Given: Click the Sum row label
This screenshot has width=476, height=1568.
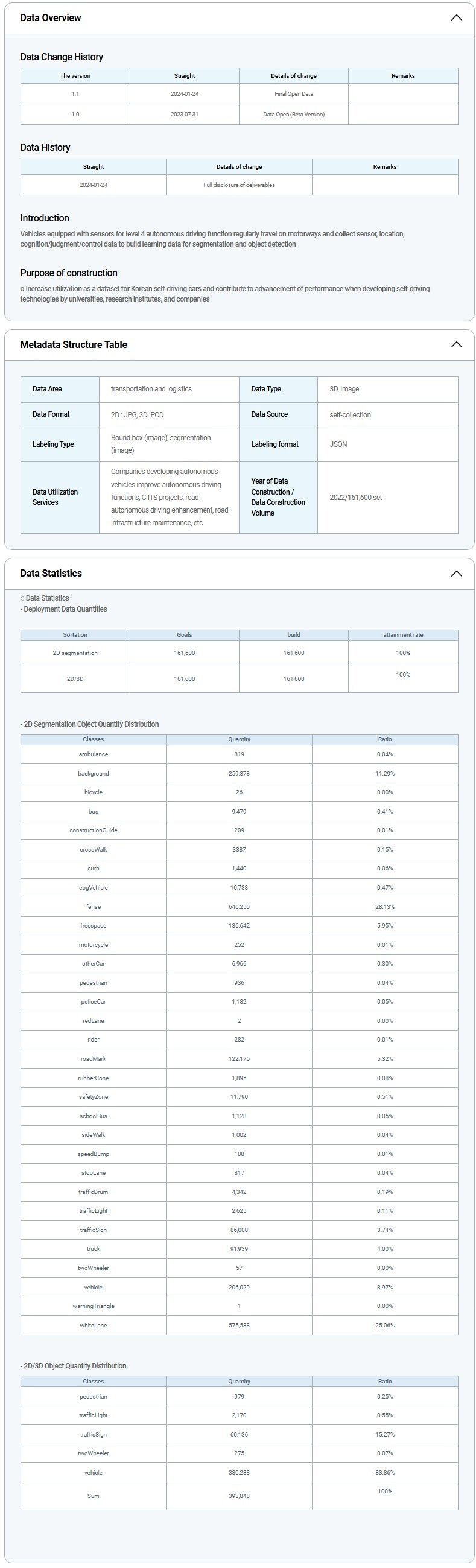Looking at the screenshot, I should [x=93, y=1496].
